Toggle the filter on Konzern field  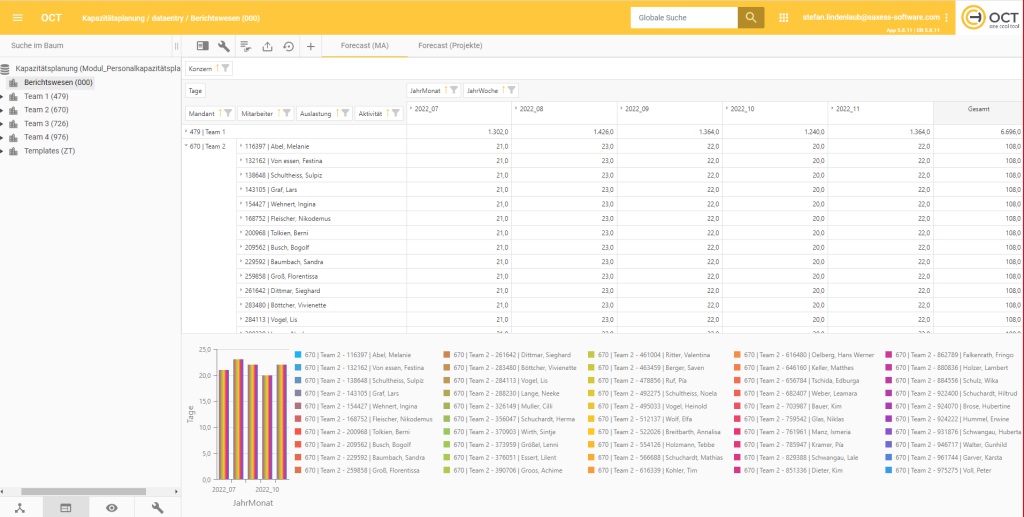click(x=225, y=68)
